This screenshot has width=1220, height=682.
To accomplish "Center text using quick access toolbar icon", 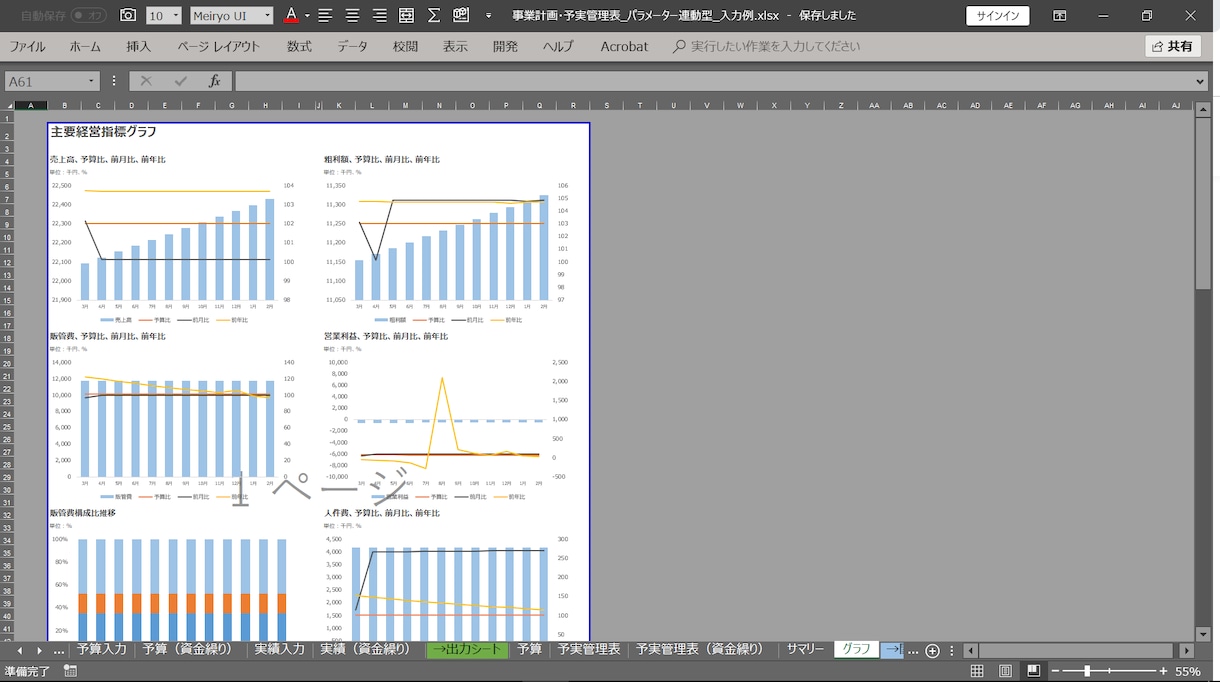I will point(352,15).
